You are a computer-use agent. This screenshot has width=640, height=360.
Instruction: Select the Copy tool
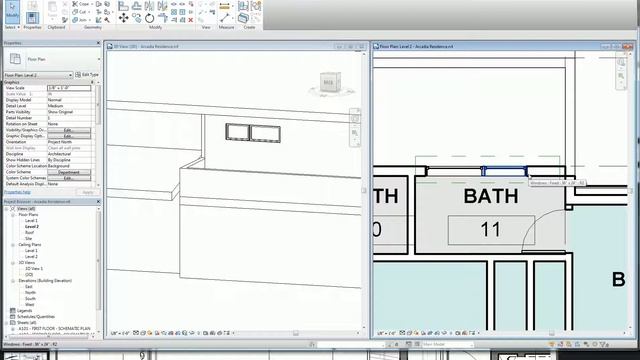tap(136, 18)
